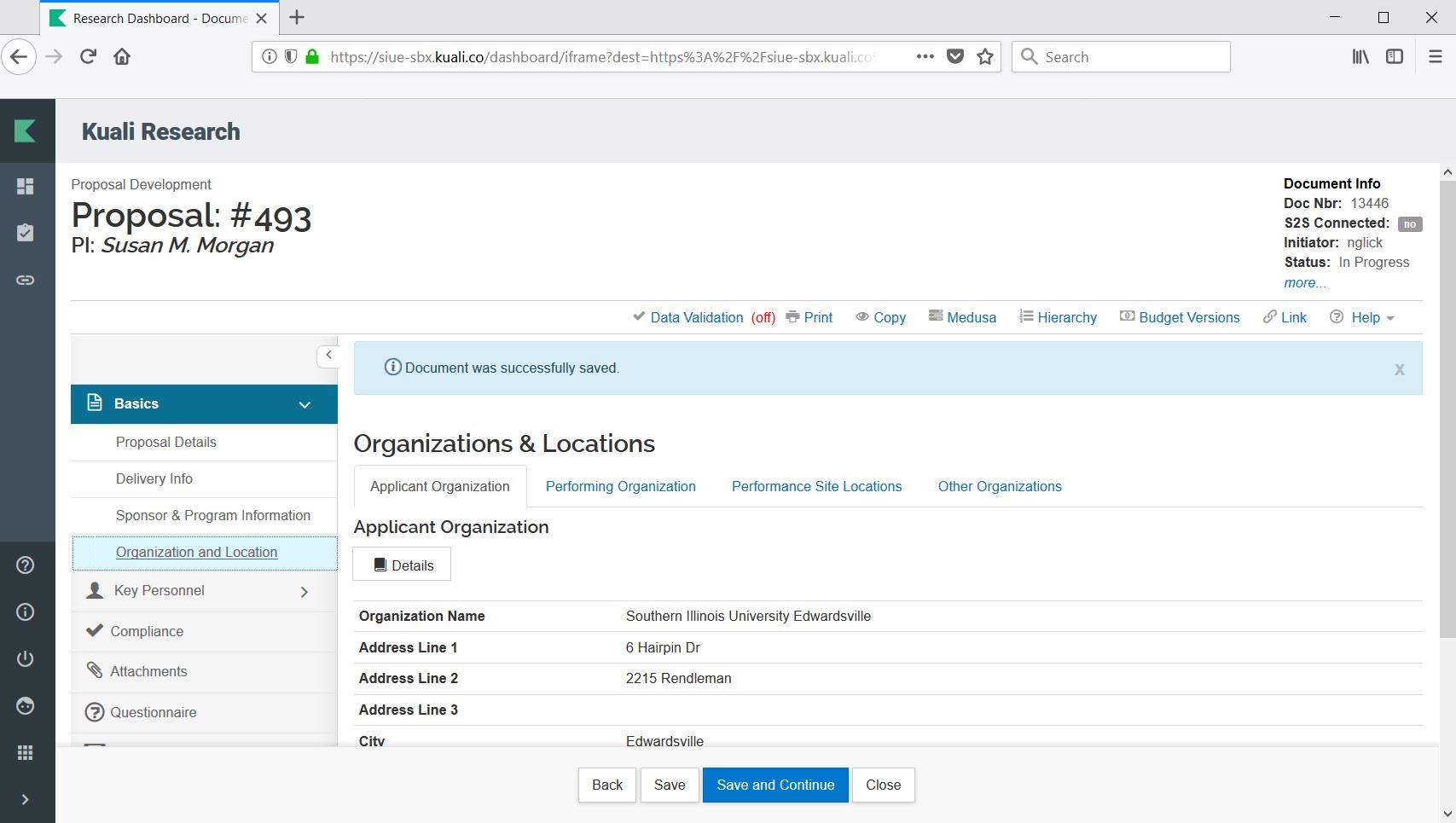Image resolution: width=1456 pixels, height=823 pixels.
Task: Open the Performance Site Locations tab
Action: pos(816,486)
